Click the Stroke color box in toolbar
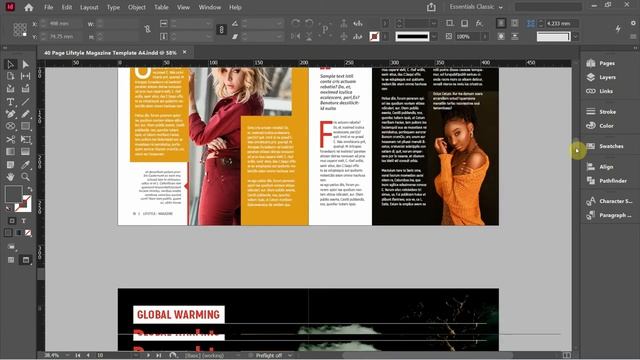640x360 pixels. point(23,204)
